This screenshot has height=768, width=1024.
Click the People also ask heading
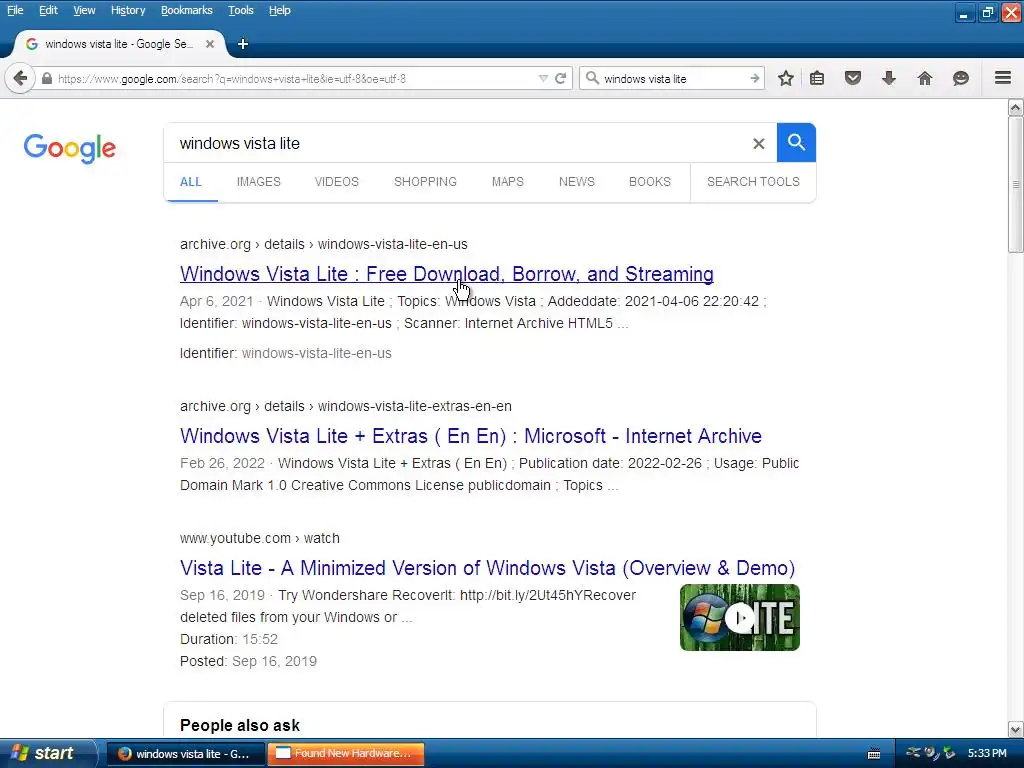(240, 726)
